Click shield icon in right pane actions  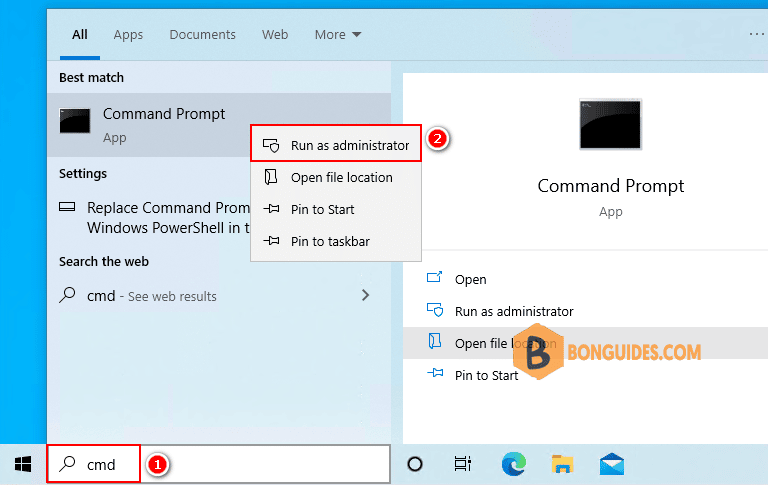(x=434, y=310)
